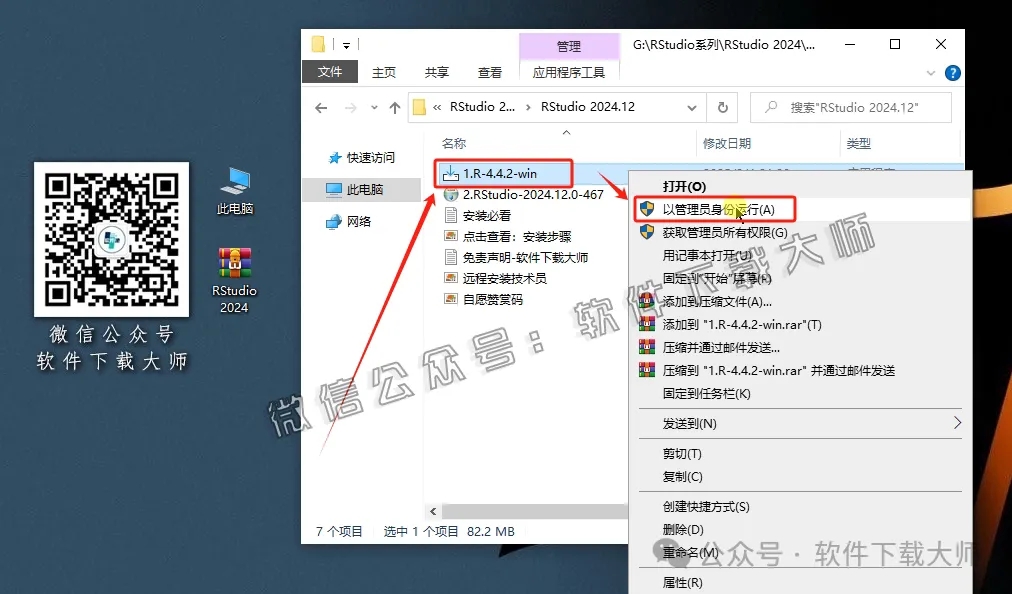Image resolution: width=1012 pixels, height=594 pixels.
Task: Click the refresh icon beside address bar
Action: click(x=721, y=107)
